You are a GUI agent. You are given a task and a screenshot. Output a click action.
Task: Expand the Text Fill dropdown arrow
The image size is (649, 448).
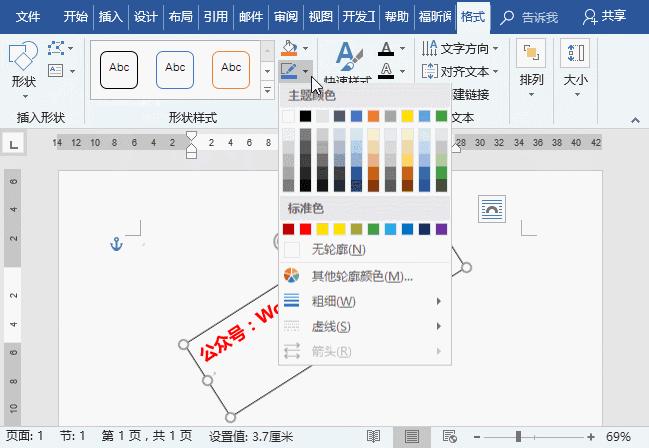pyautogui.click(x=402, y=48)
